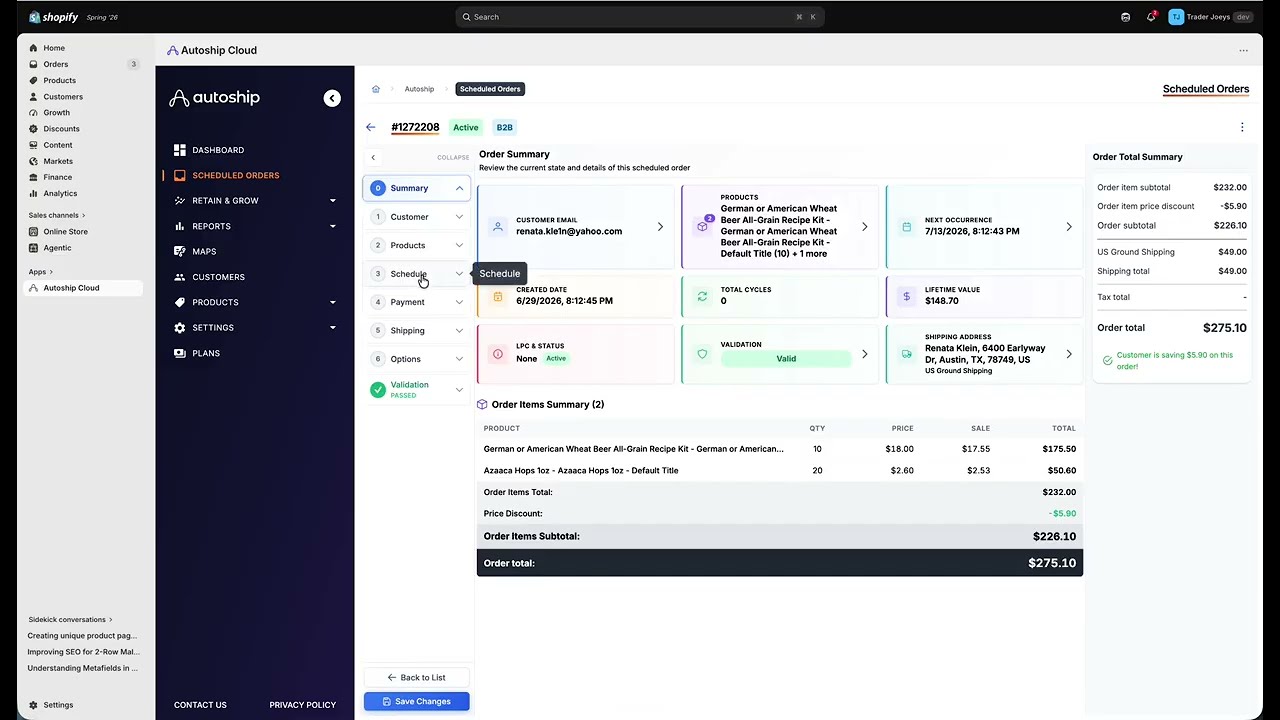Select Products in Autoship sidebar

coord(215,302)
